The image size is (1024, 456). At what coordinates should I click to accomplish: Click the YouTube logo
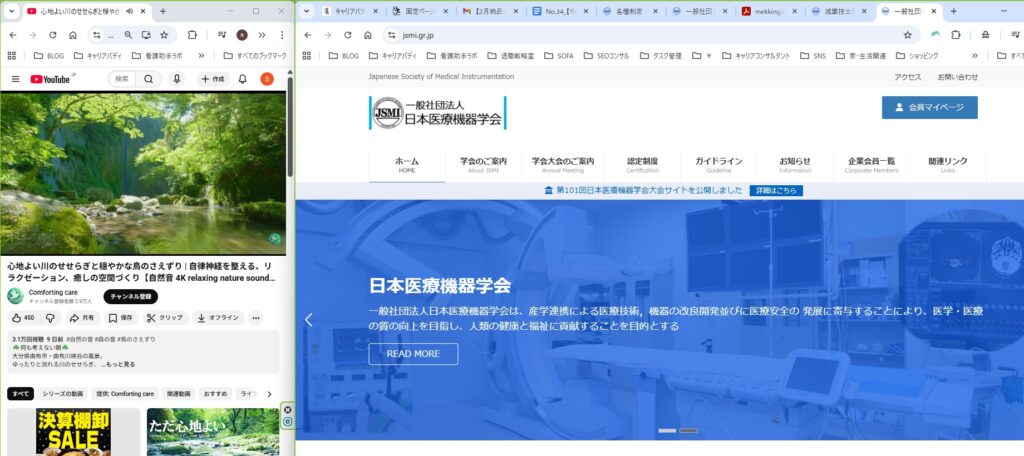click(x=50, y=79)
